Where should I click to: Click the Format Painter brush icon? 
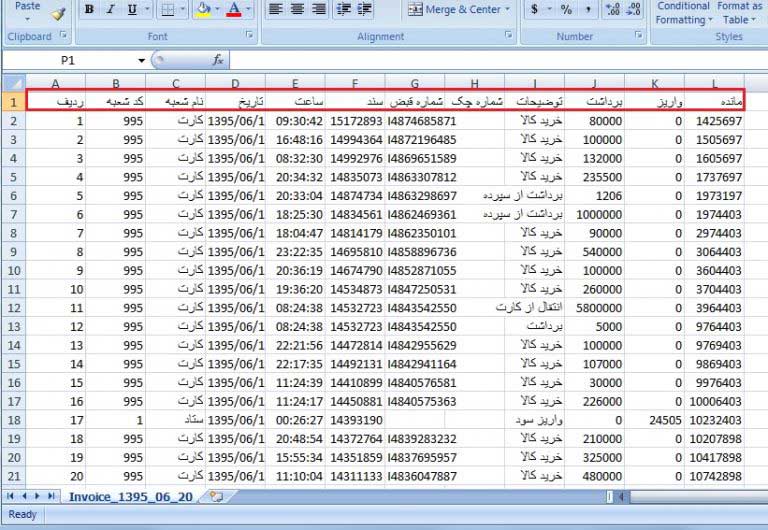(x=58, y=12)
